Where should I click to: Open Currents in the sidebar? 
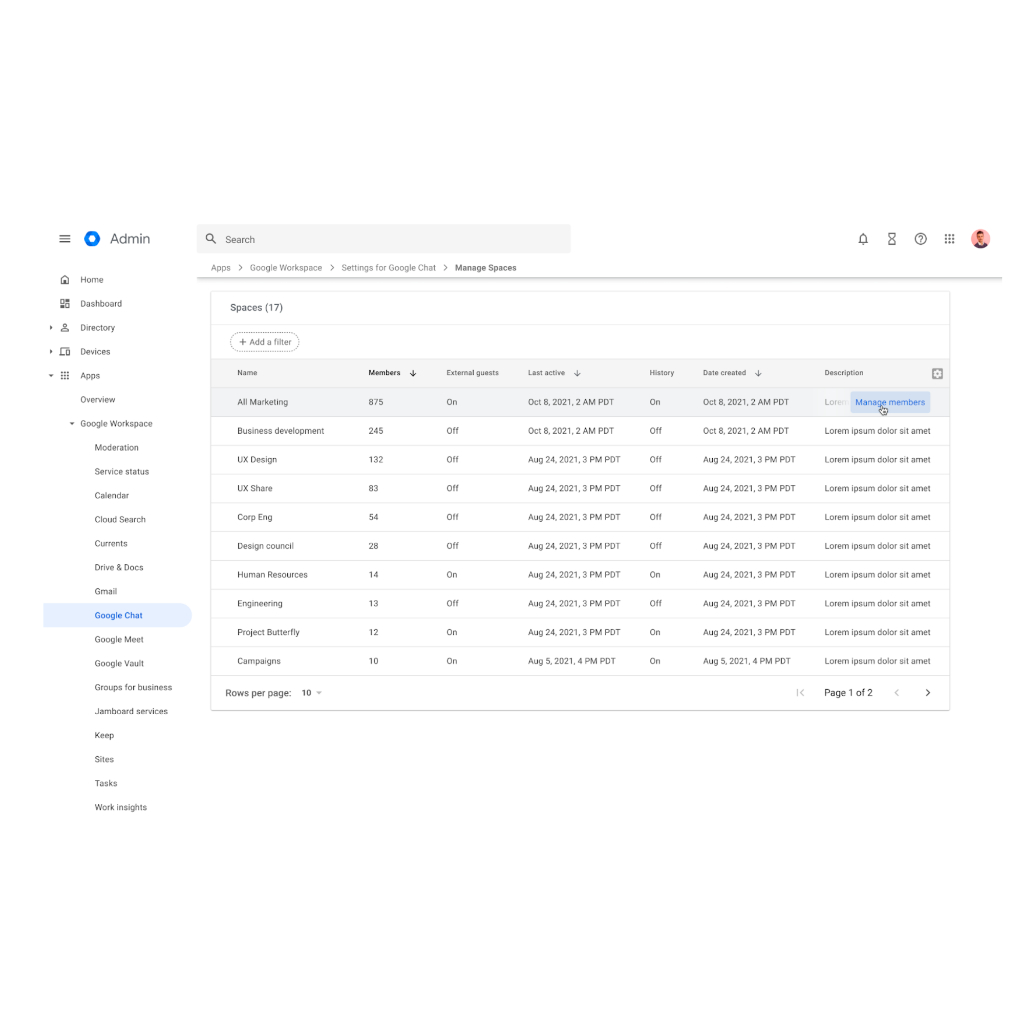click(111, 543)
